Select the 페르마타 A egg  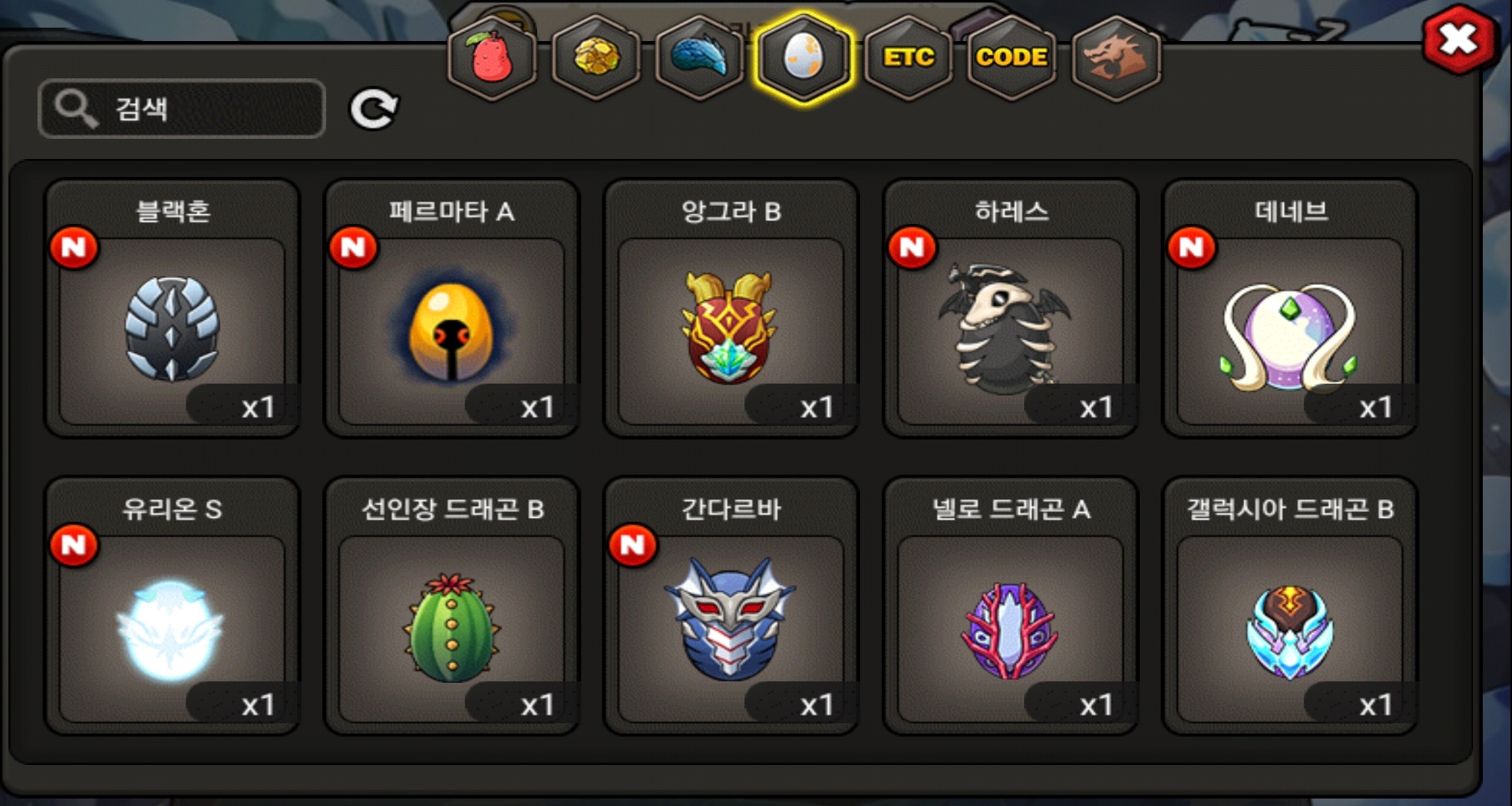[451, 308]
